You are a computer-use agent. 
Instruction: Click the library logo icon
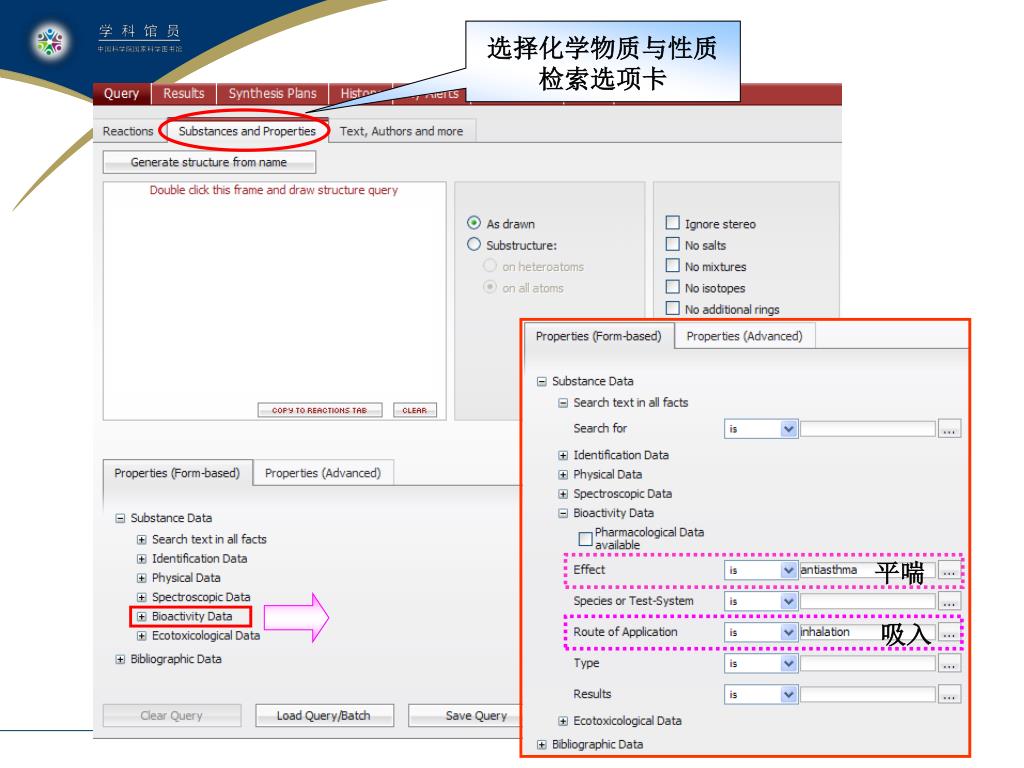[x=50, y=41]
